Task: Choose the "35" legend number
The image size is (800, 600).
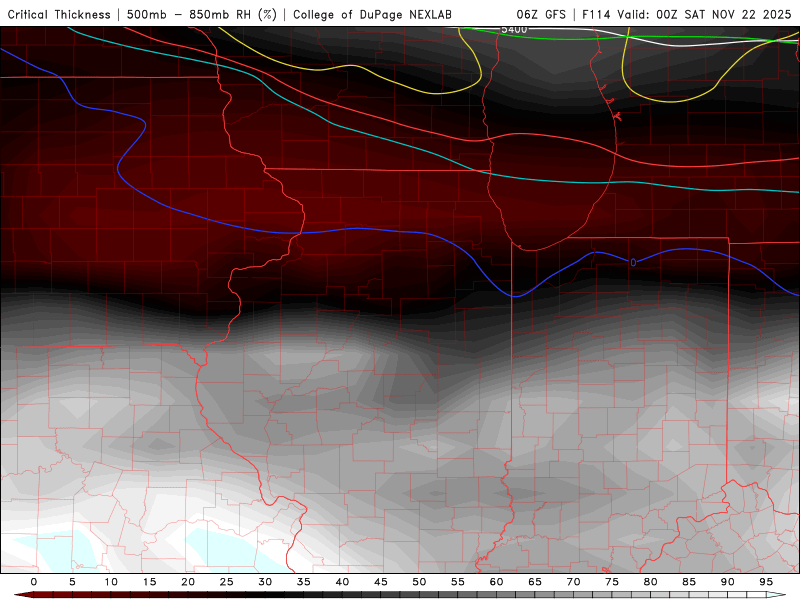Action: 304,582
